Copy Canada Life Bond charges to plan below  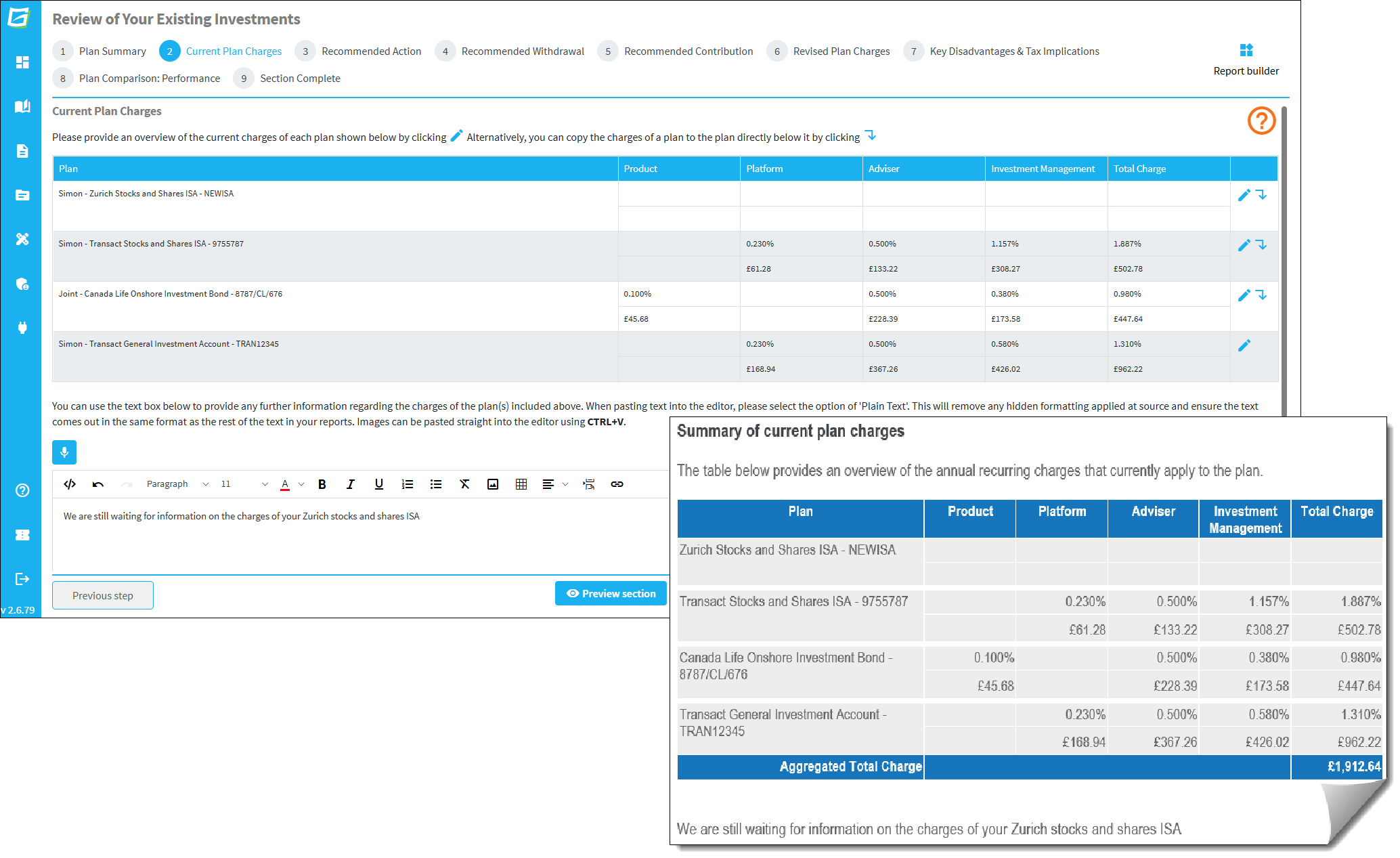(x=1261, y=295)
